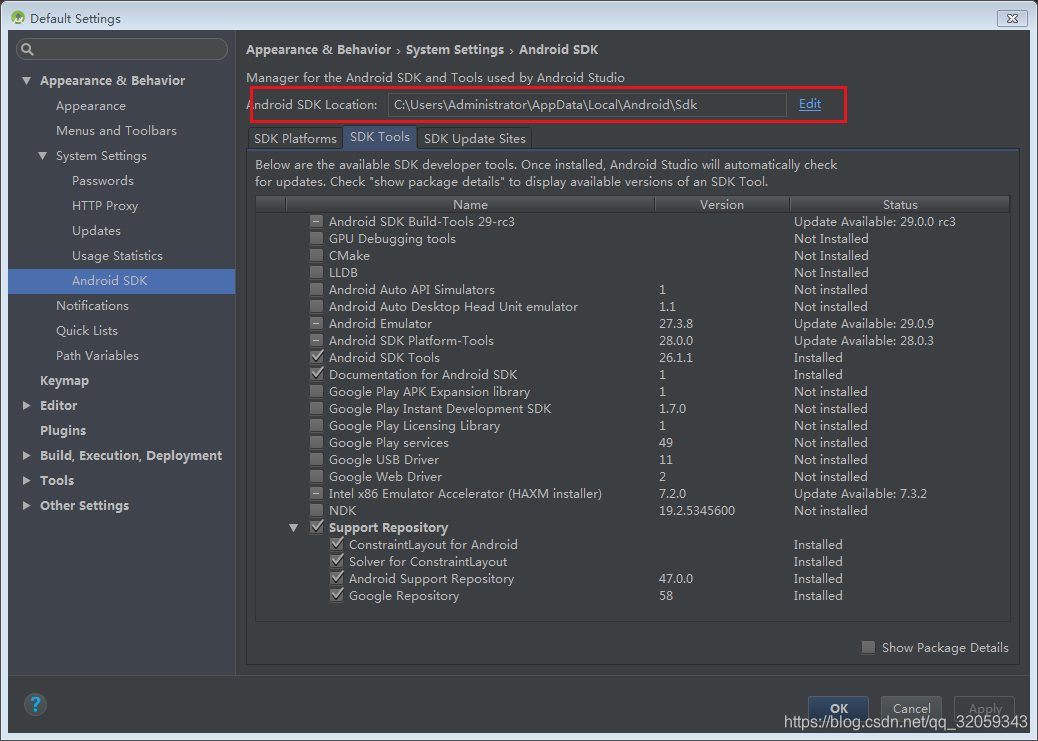
Task: Click 'Update Available: 7.3.2' status cell
Action: 860,494
